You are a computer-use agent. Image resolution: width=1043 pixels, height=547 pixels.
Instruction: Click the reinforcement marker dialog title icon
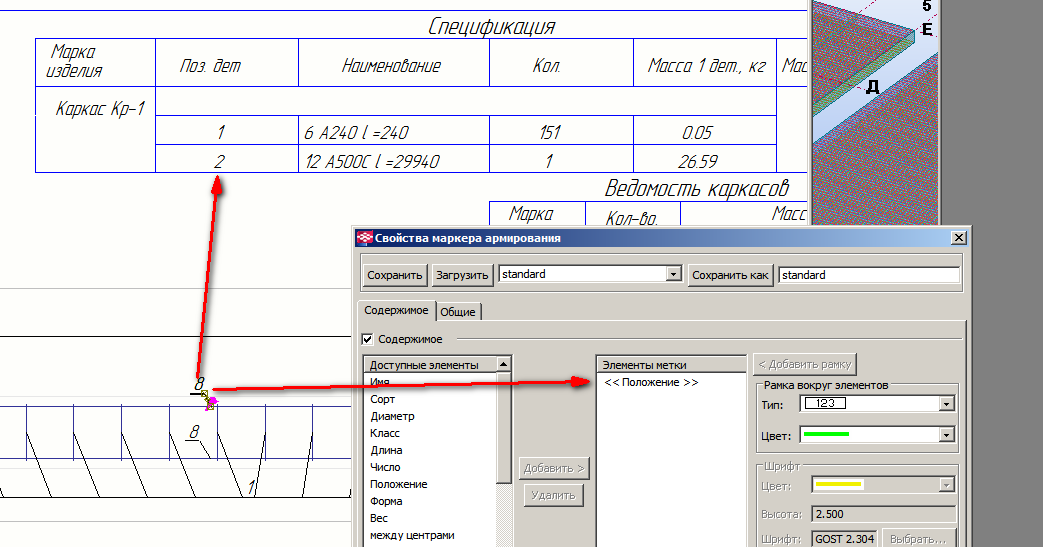[365, 238]
